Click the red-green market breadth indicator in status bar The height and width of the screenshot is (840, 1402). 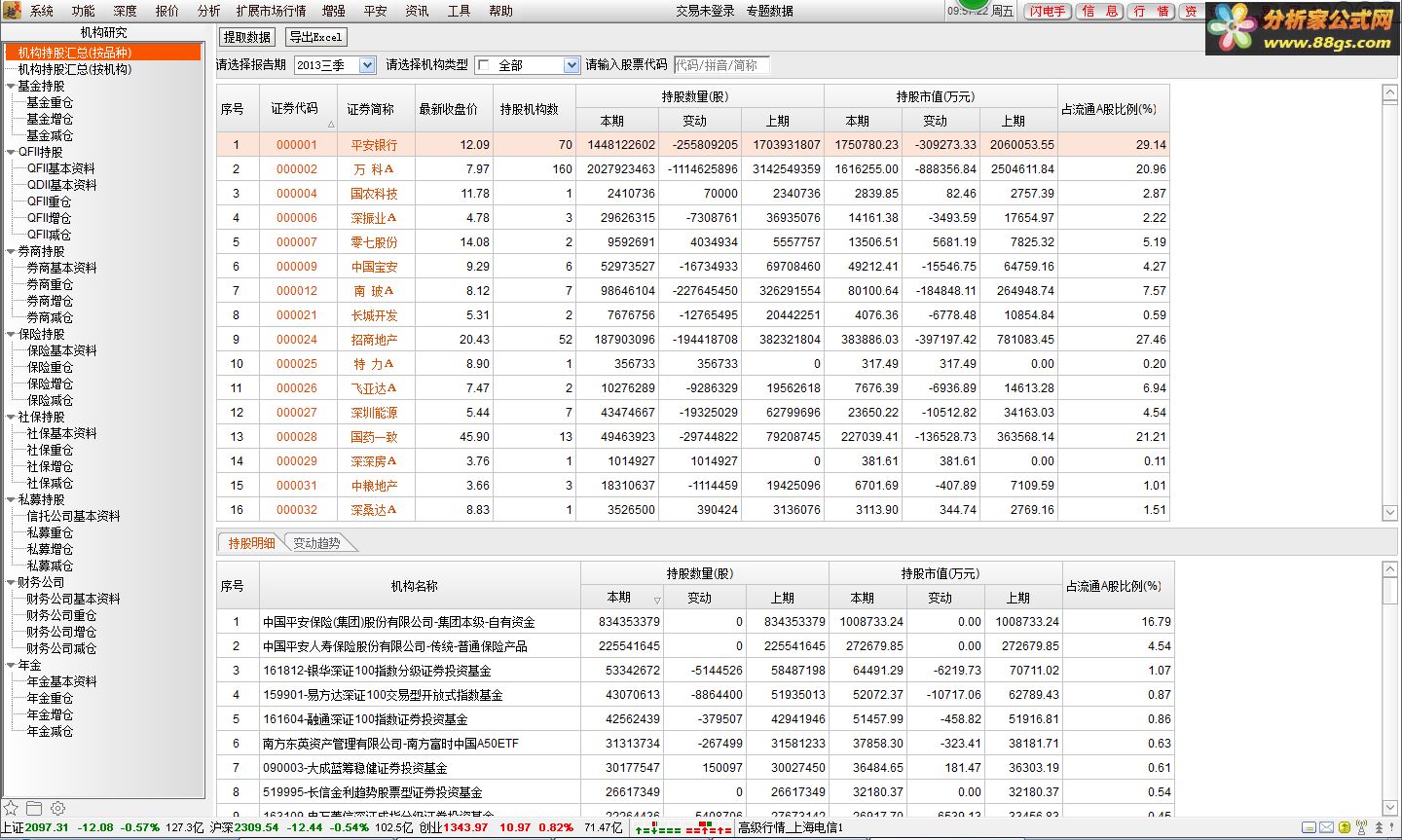coord(683,828)
